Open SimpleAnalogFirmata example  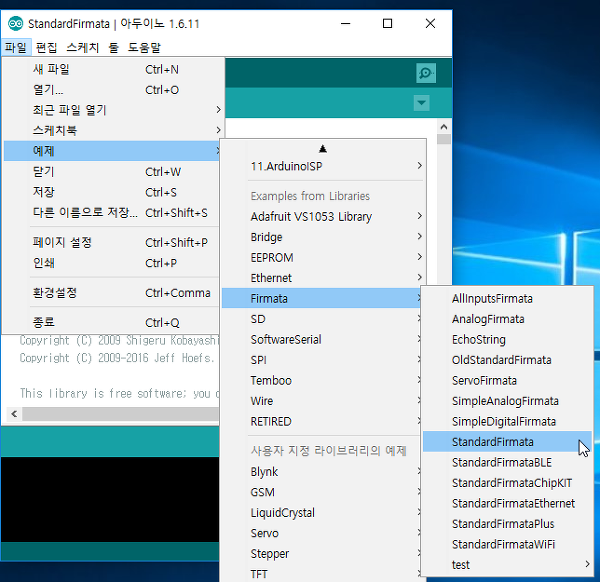(x=507, y=401)
